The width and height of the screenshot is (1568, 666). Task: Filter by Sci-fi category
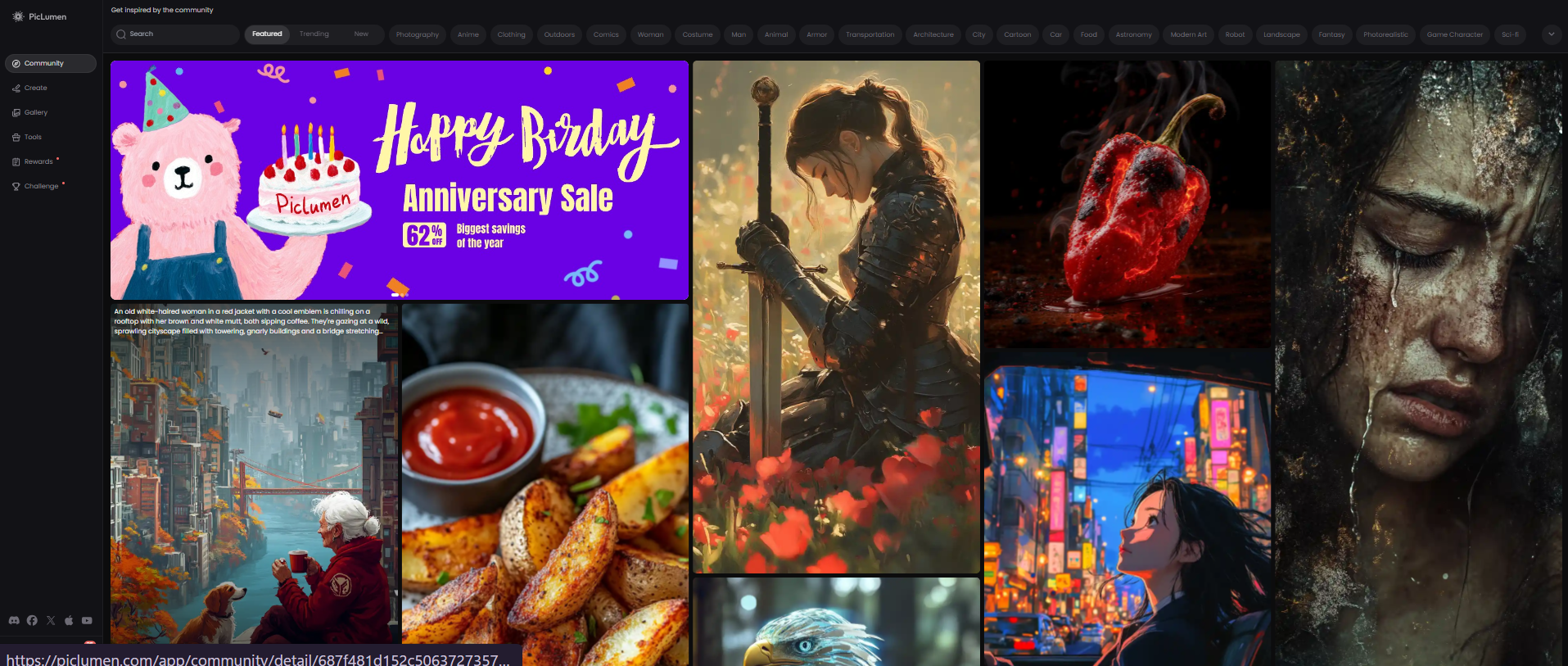click(1510, 34)
